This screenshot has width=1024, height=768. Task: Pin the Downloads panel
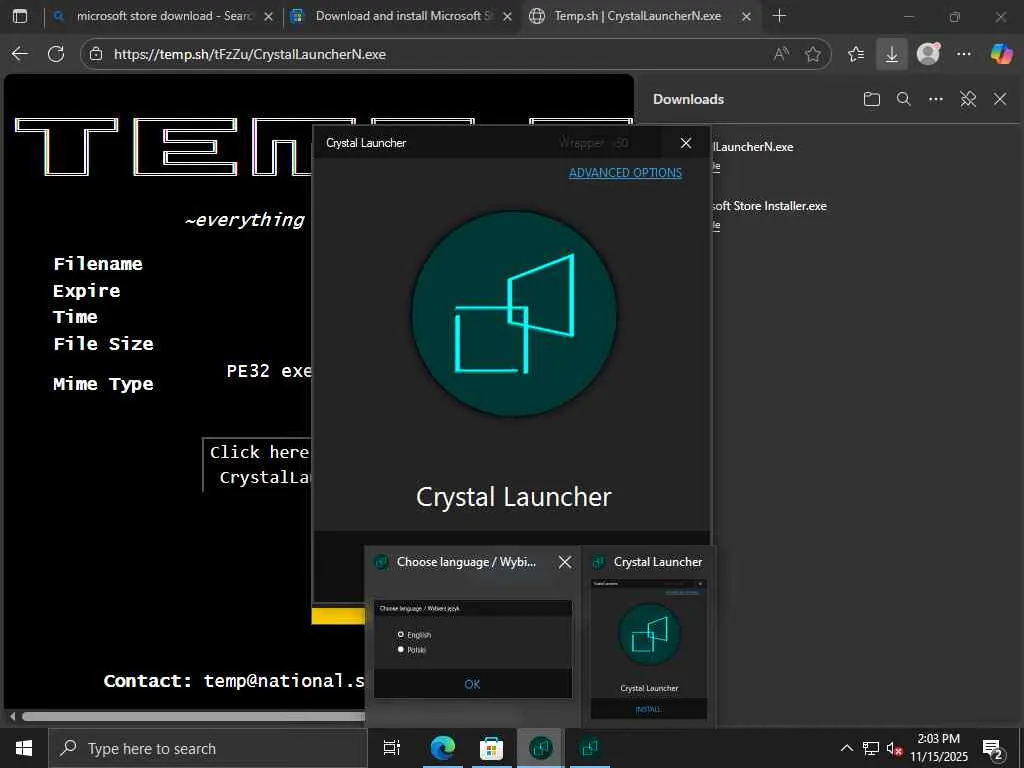click(x=968, y=99)
